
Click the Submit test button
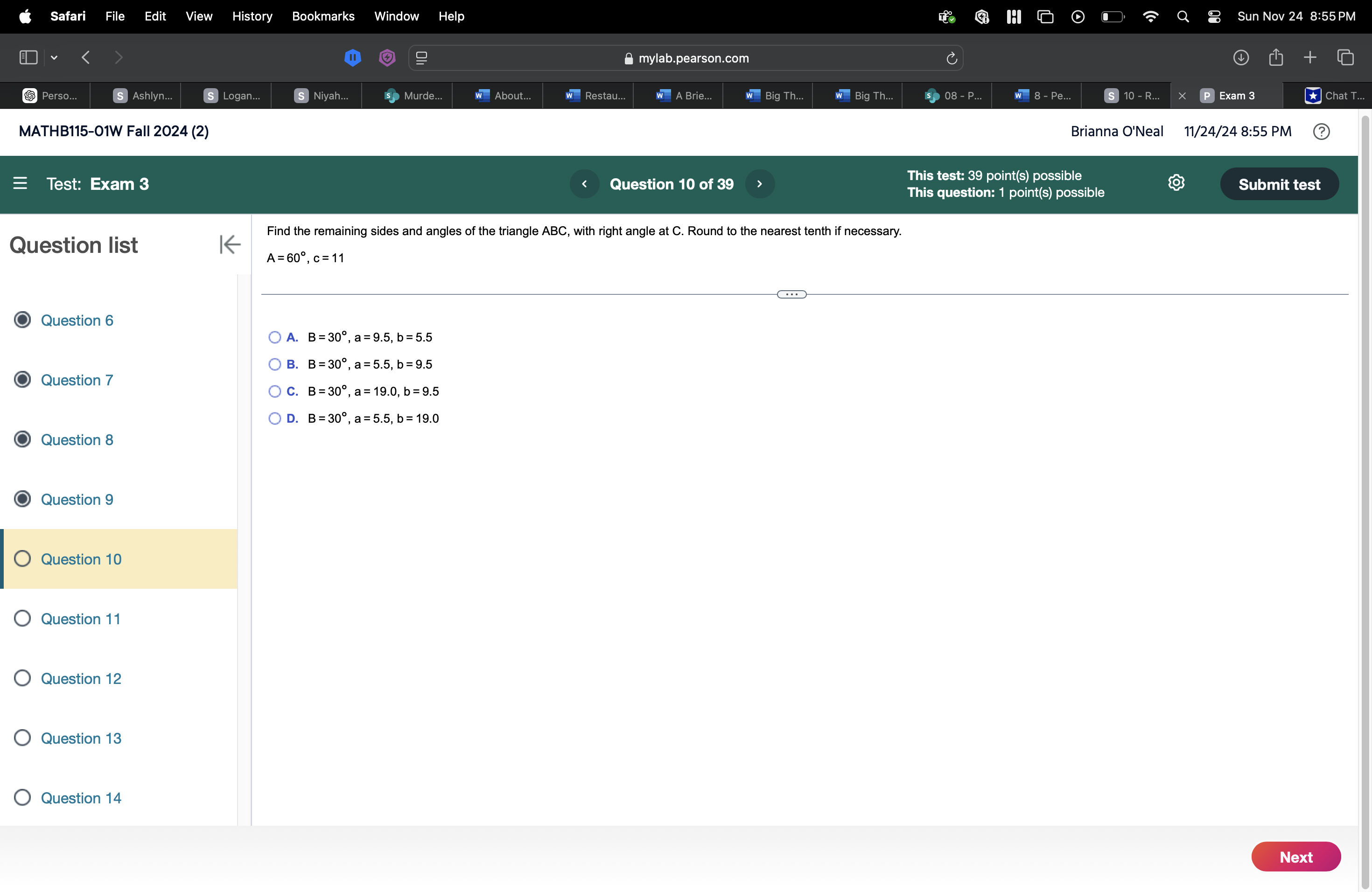1280,184
